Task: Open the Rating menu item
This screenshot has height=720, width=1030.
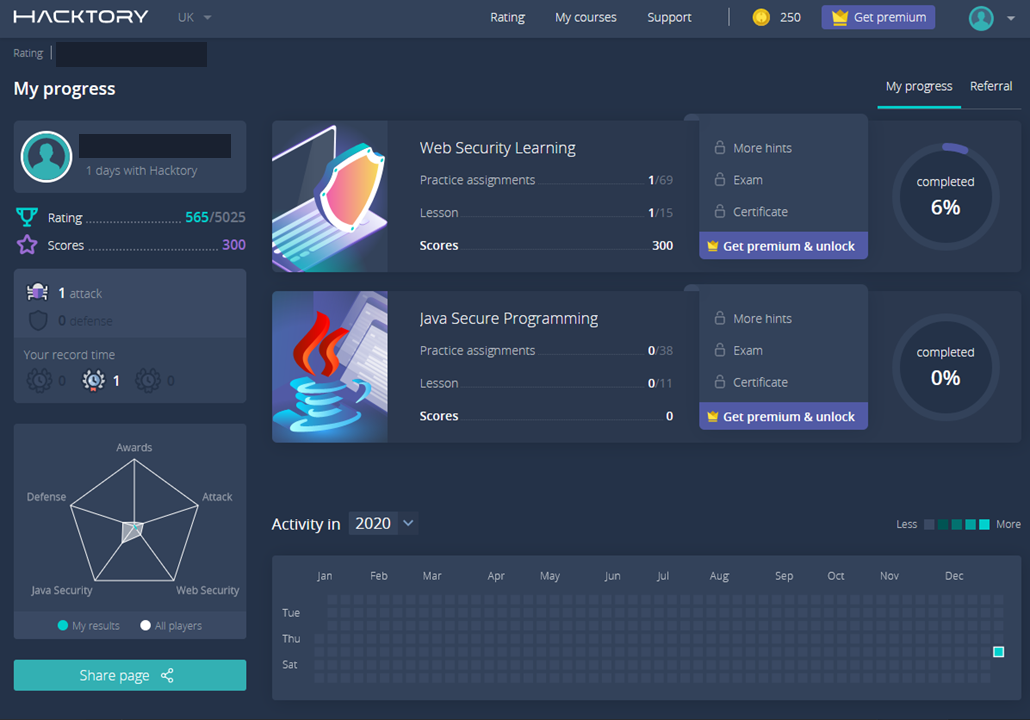Action: (x=507, y=18)
